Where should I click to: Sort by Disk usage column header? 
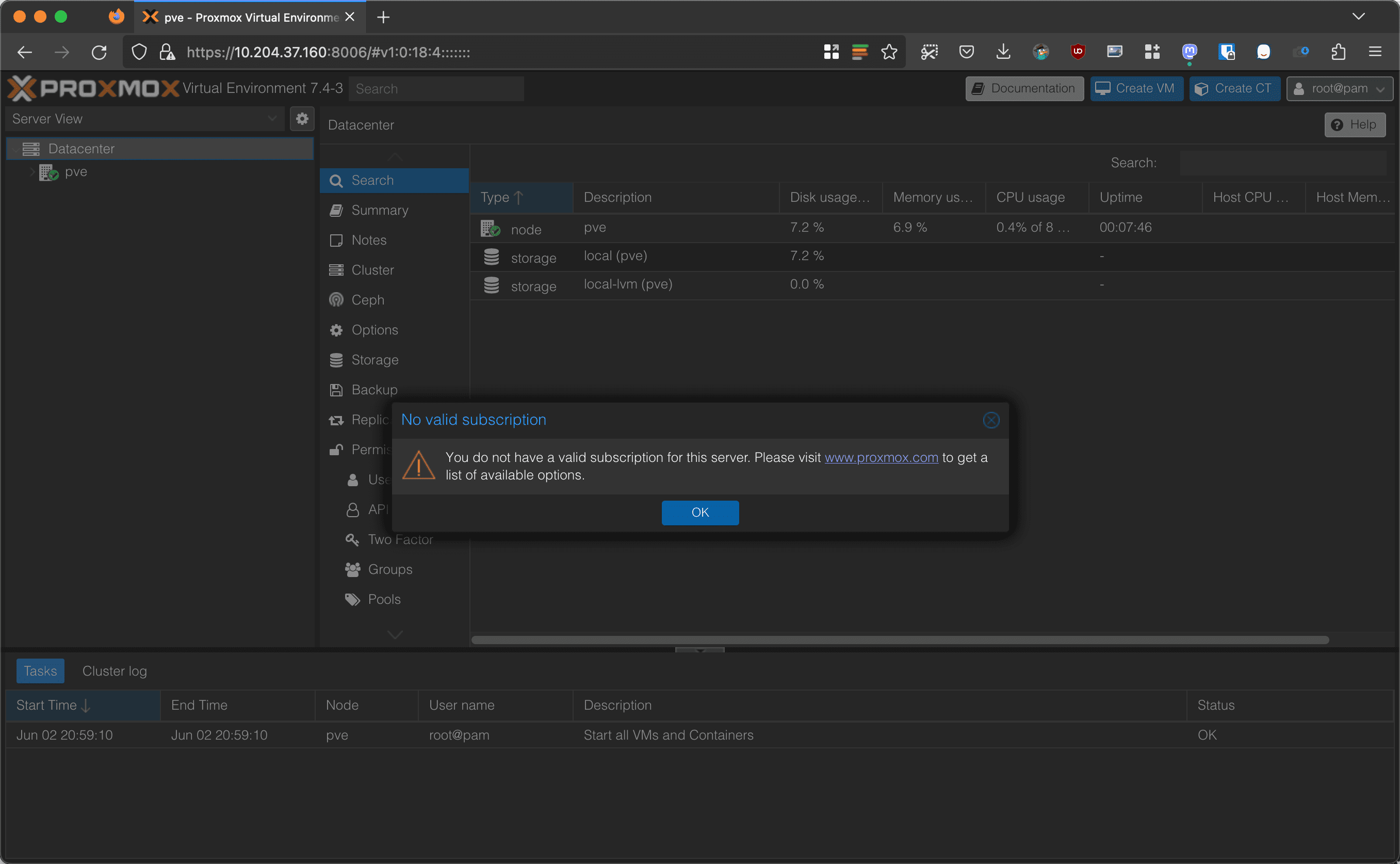pos(831,197)
